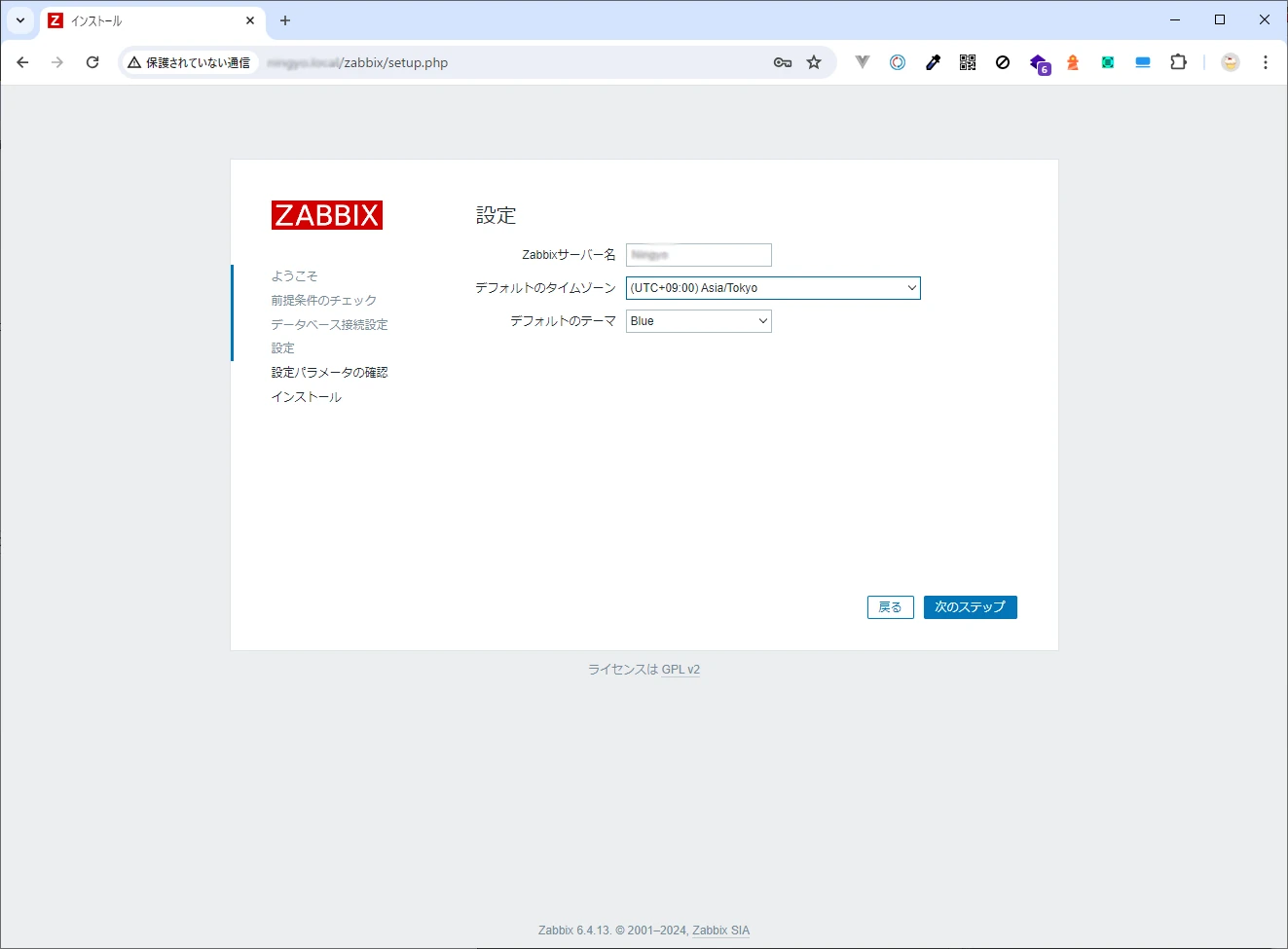Open the QR code extension

968,62
